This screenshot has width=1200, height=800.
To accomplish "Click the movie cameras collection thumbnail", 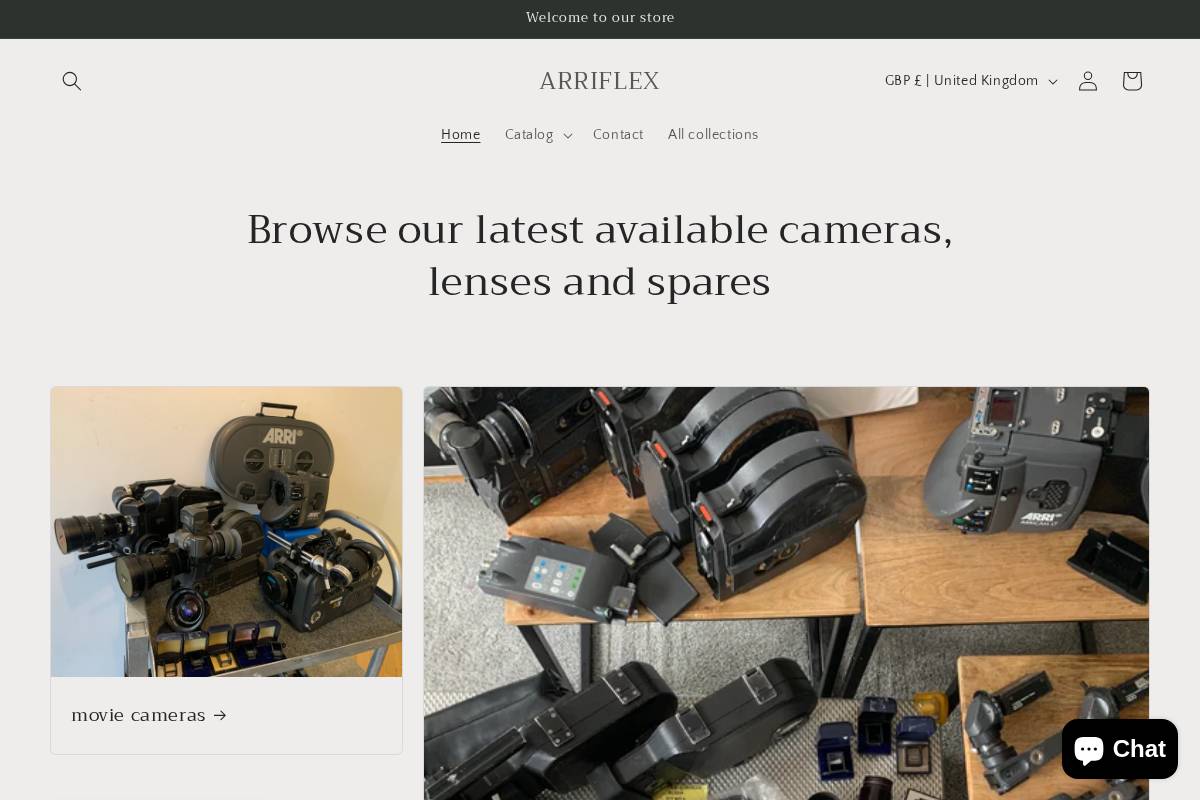I will (x=226, y=531).
